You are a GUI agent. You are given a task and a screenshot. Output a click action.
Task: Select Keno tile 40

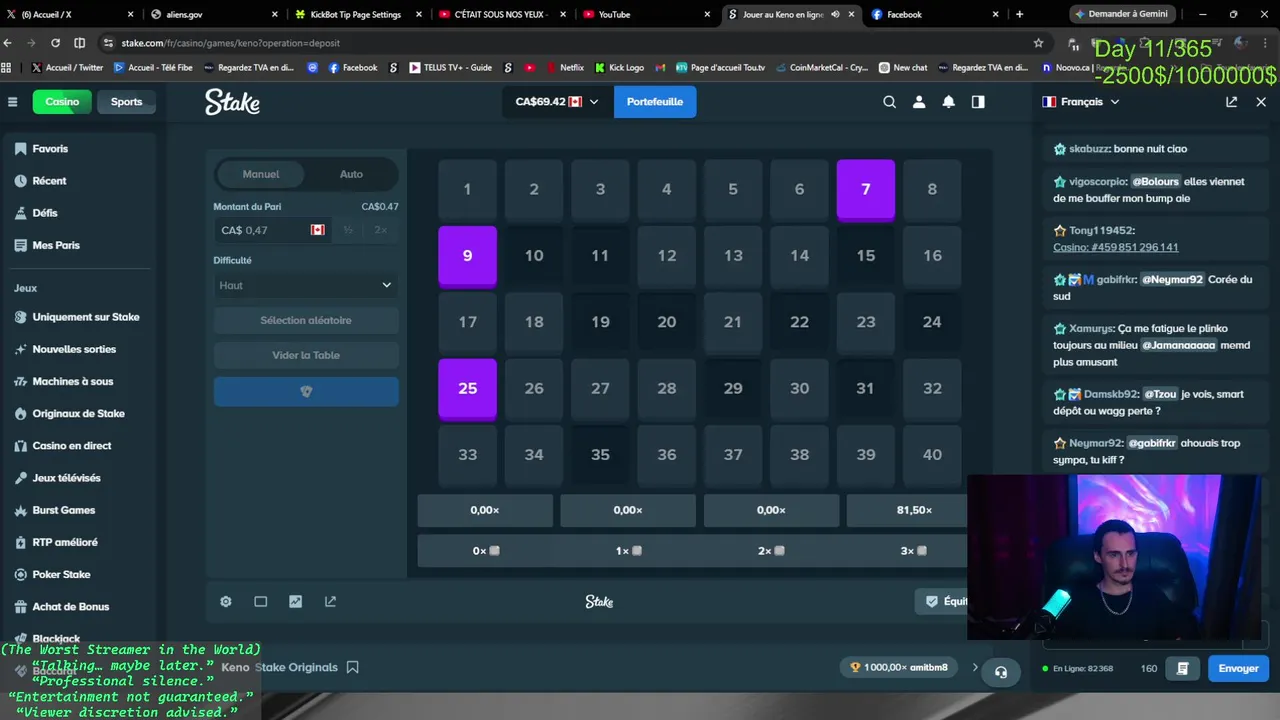click(x=932, y=454)
